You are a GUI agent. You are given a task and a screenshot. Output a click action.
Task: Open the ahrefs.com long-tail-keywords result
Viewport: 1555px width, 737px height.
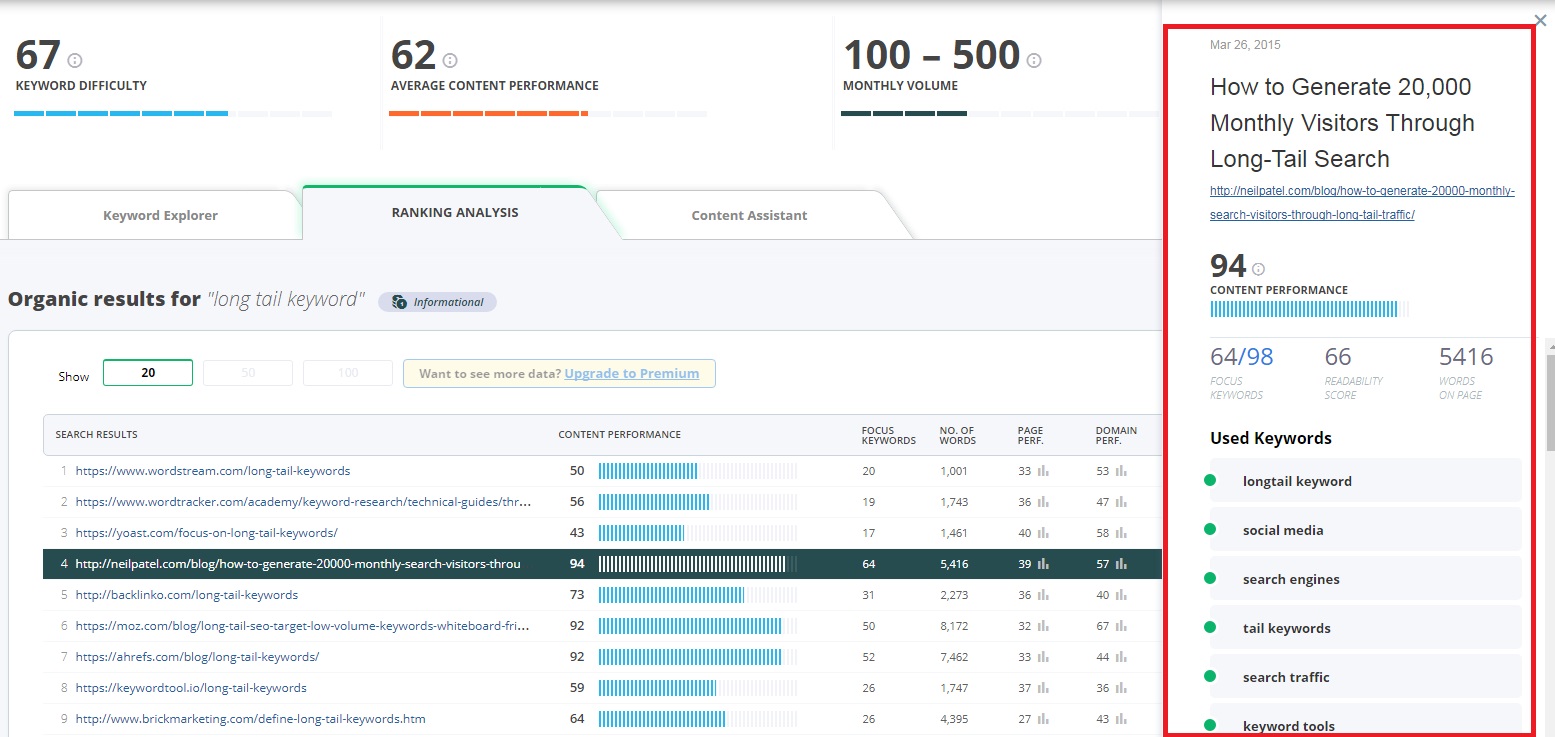tap(197, 657)
